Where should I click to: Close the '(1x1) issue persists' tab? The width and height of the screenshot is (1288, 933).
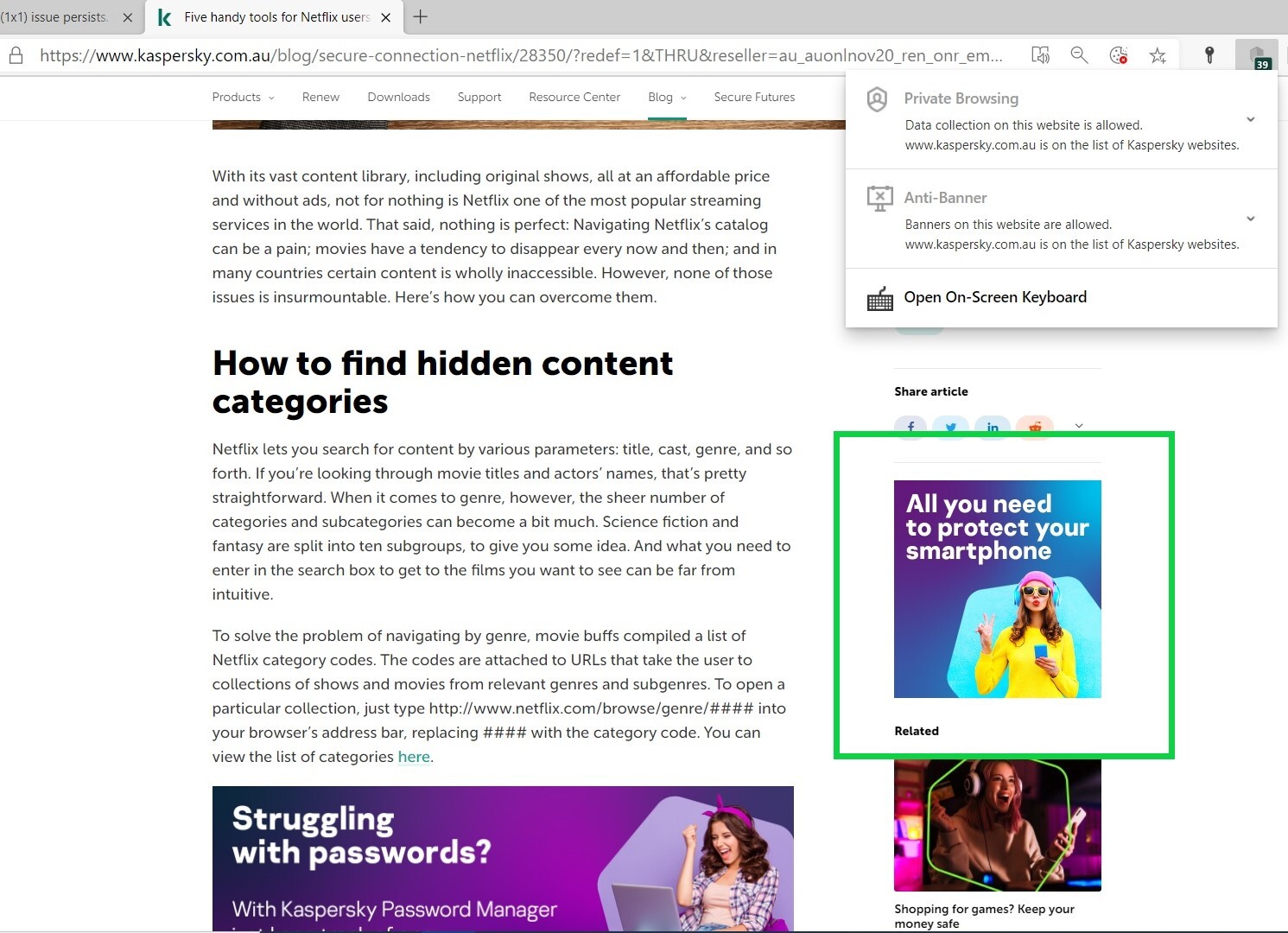point(128,17)
